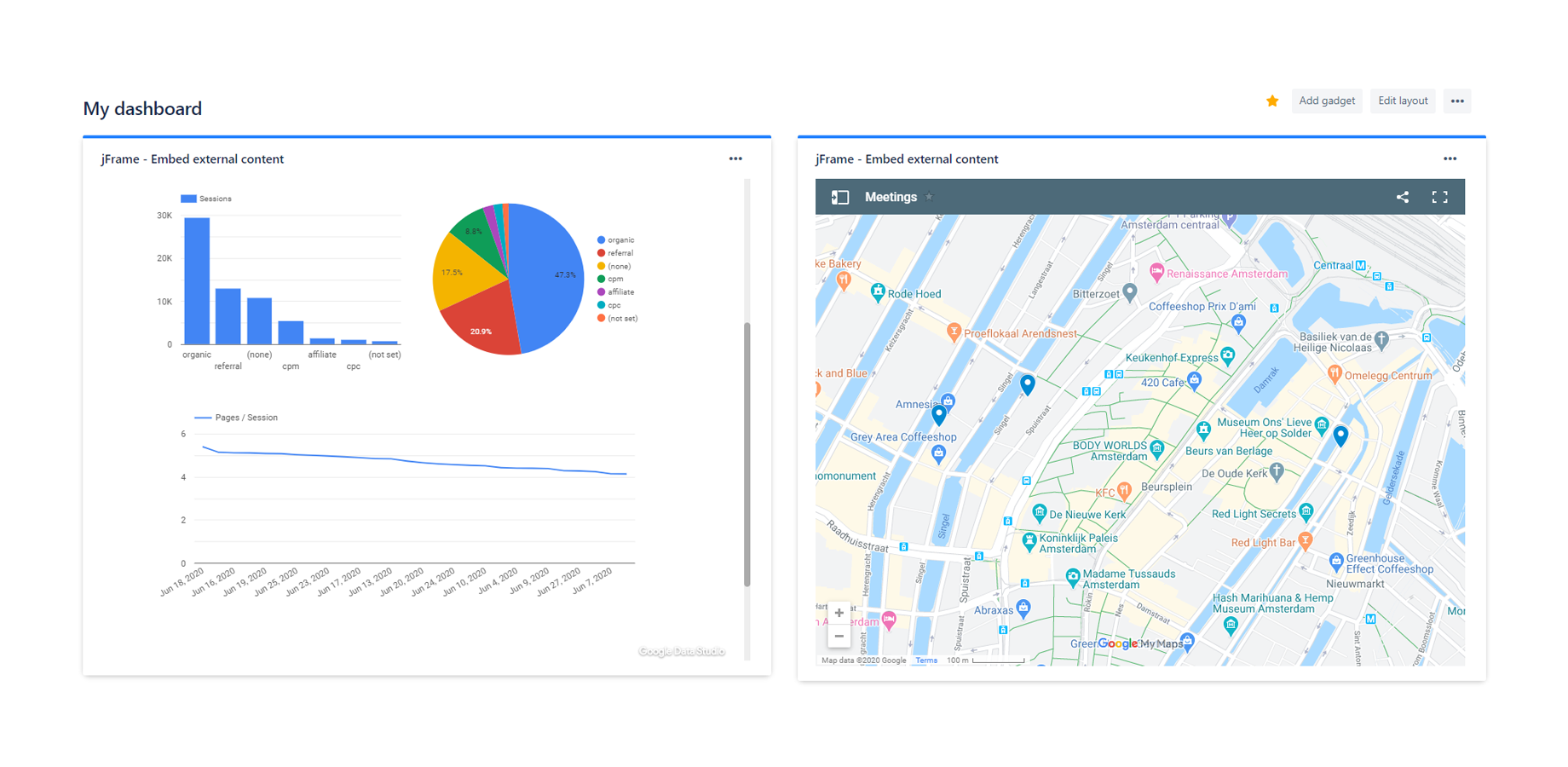Click the Basiliek van de Heilige Nicolaas marker
The image size is (1568, 767).
pos(1382,340)
